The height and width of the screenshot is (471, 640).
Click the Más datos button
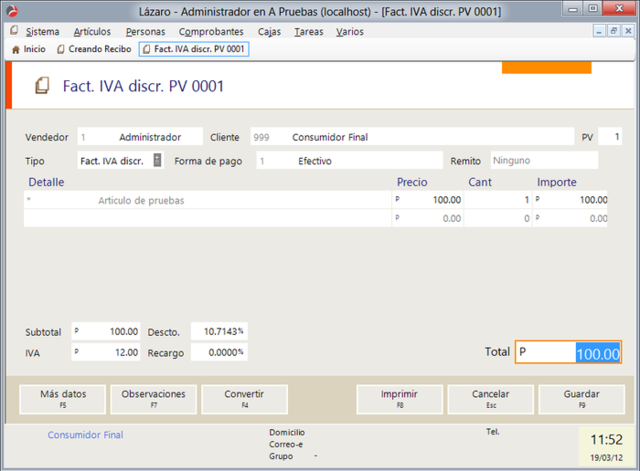point(63,399)
